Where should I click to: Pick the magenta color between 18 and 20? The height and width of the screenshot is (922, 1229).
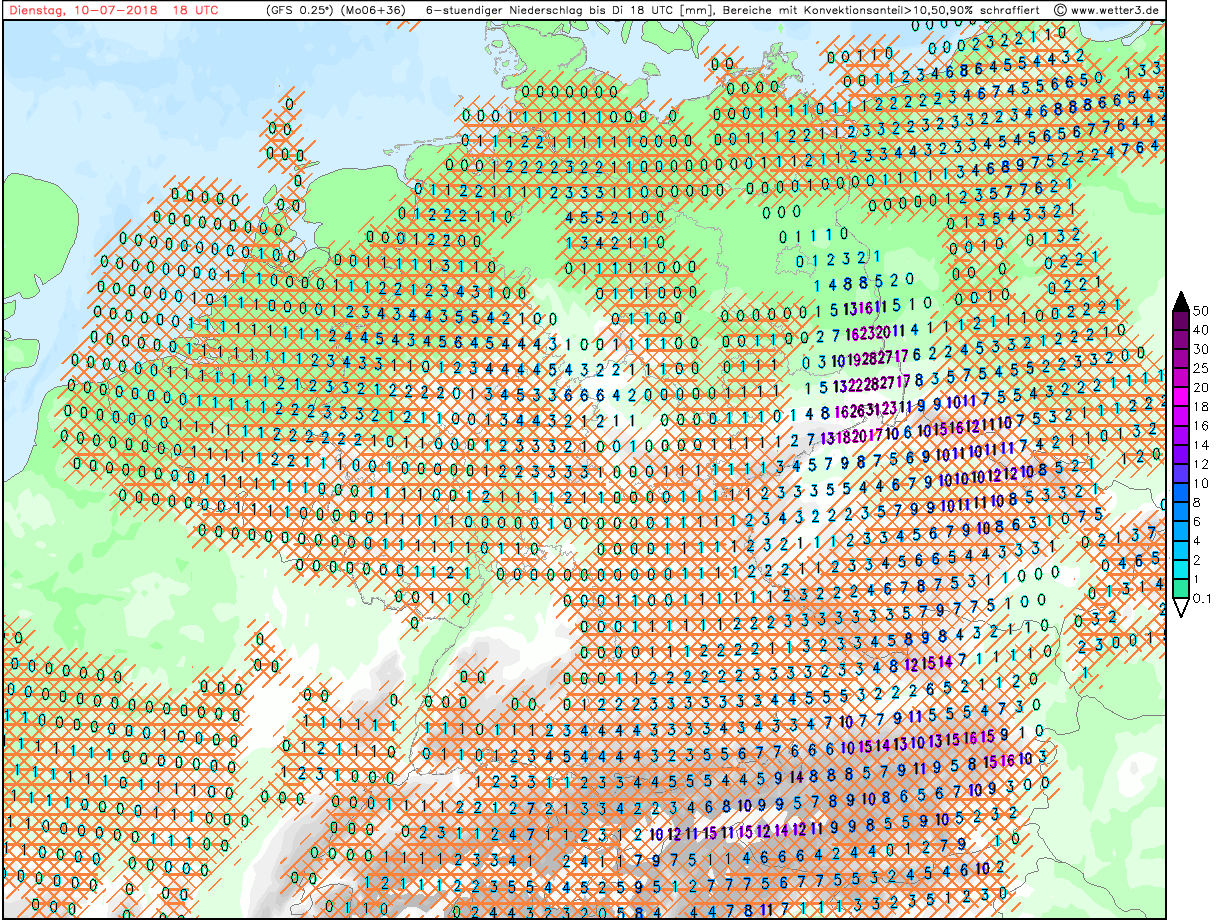coord(1181,397)
